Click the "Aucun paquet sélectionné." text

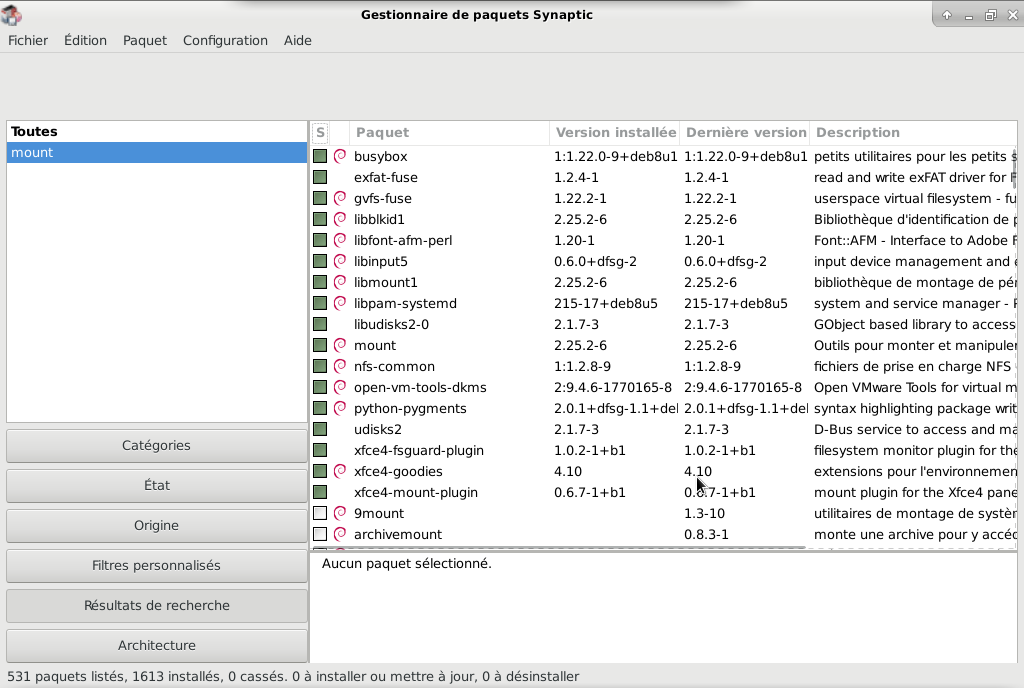point(406,563)
